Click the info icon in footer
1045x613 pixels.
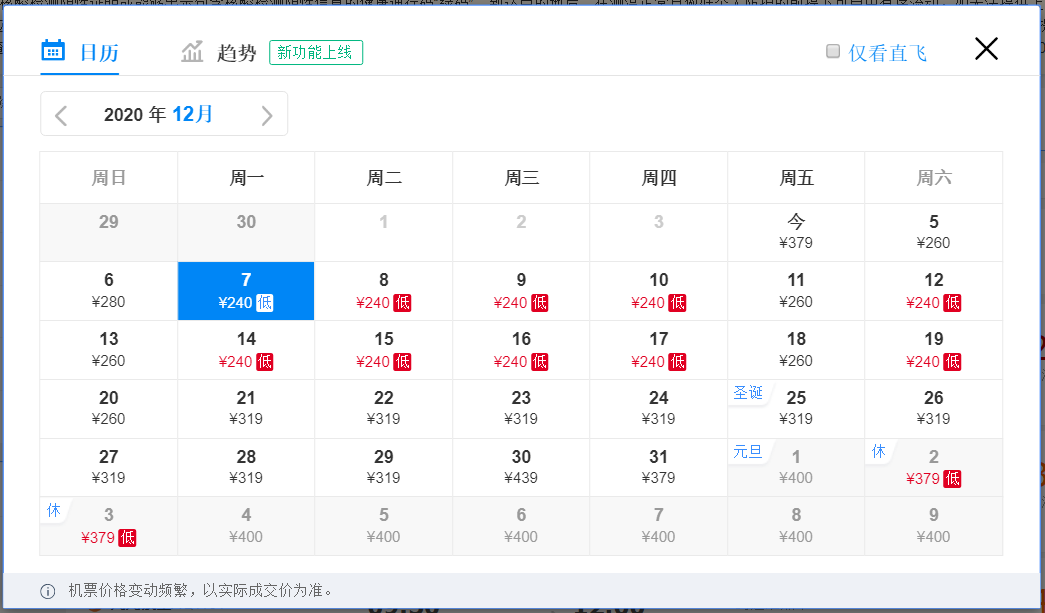click(48, 591)
